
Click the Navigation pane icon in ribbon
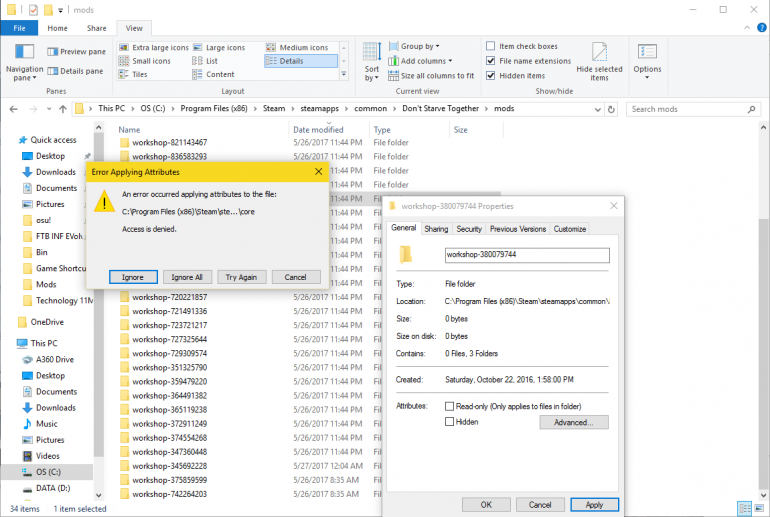[24, 54]
